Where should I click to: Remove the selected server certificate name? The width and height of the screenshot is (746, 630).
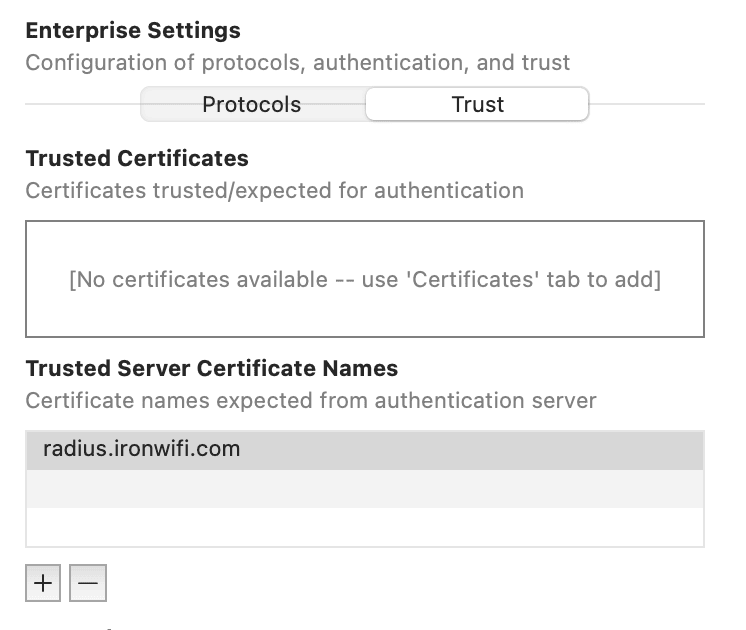pyautogui.click(x=88, y=583)
